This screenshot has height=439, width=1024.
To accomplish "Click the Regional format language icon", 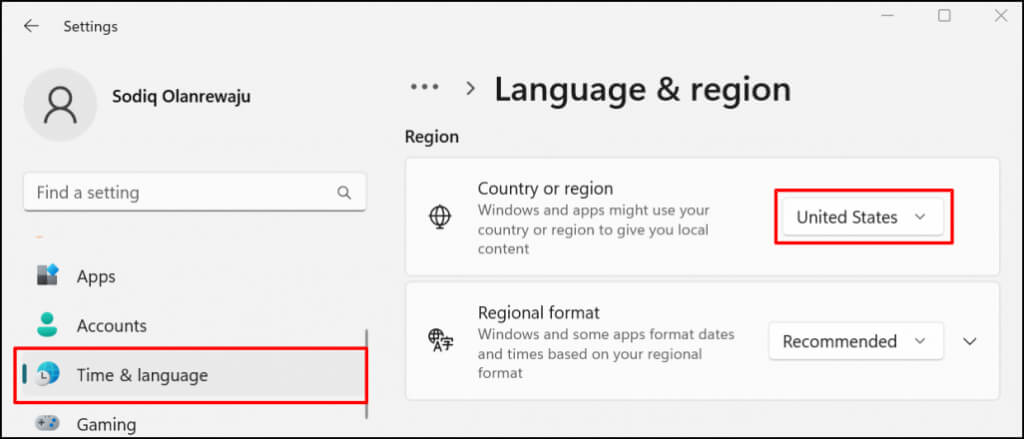I will (440, 341).
